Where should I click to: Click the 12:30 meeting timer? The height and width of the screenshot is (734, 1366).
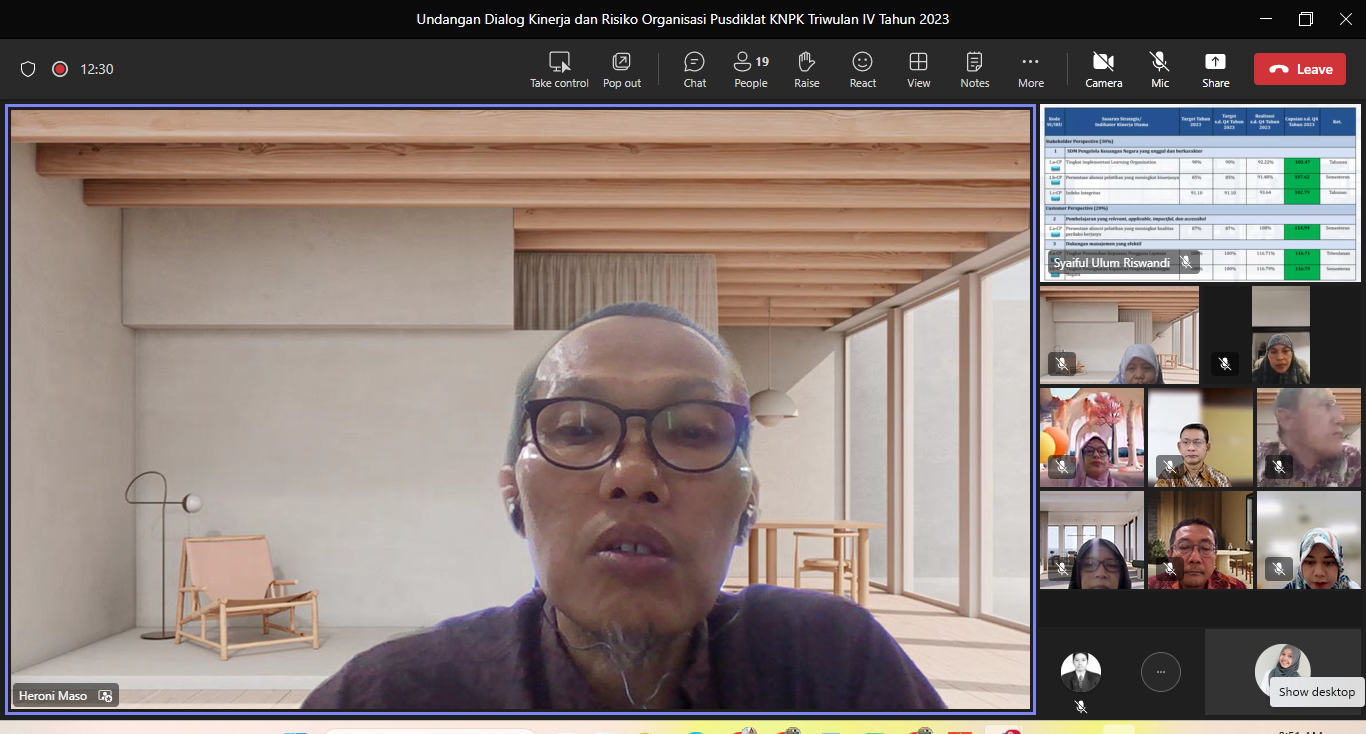point(97,69)
